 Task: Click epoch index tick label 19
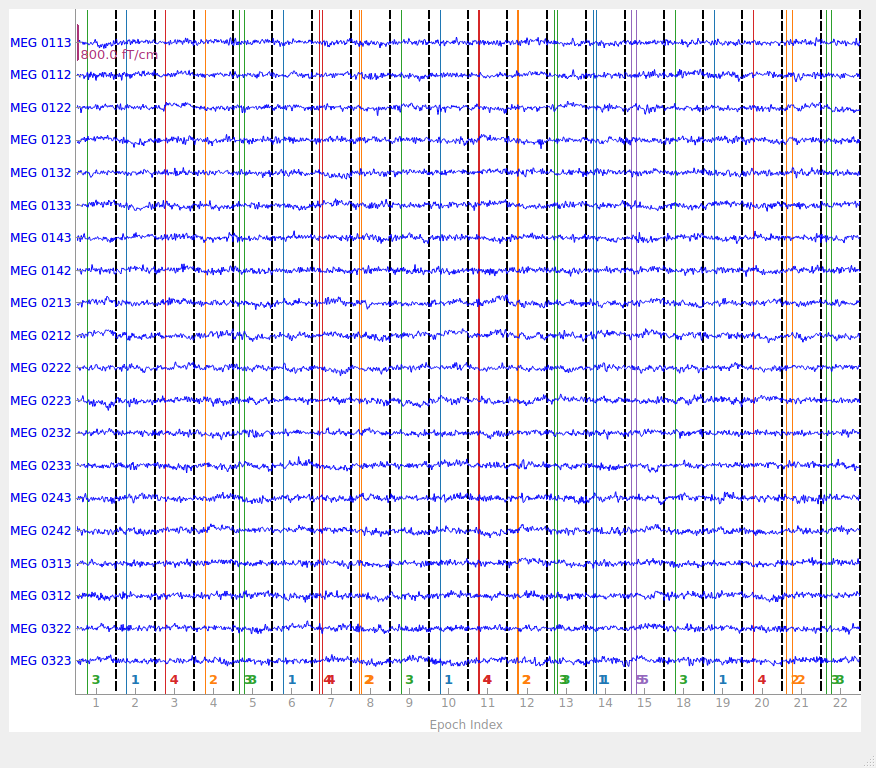pyautogui.click(x=723, y=703)
